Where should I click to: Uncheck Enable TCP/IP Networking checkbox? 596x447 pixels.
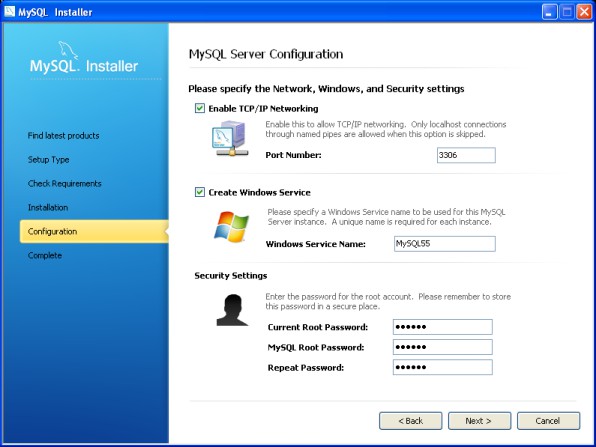pos(200,108)
